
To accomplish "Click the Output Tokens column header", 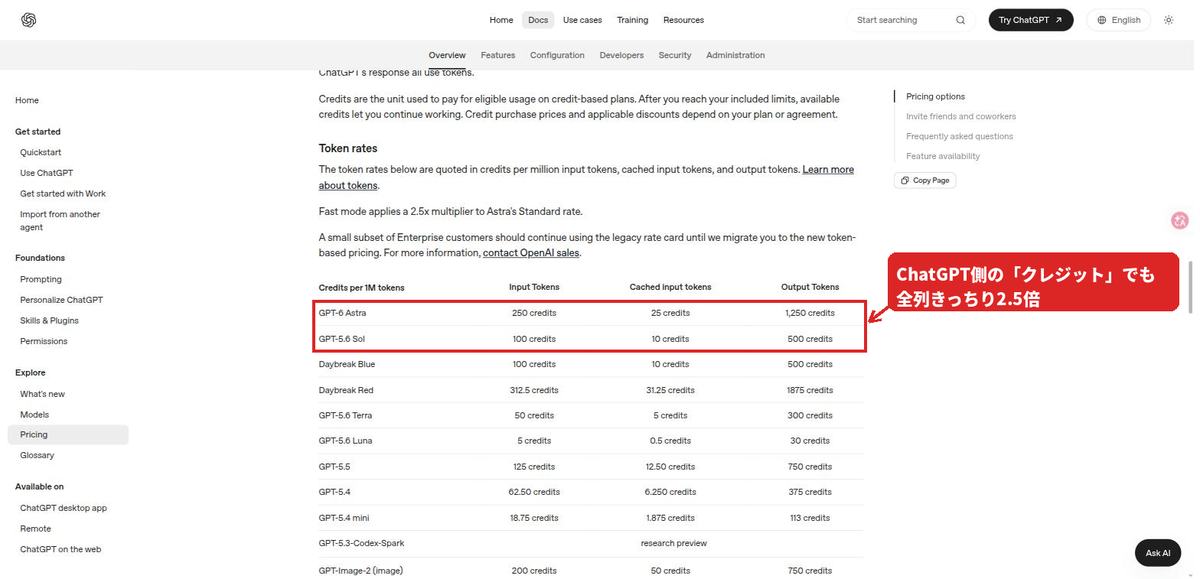I will tap(810, 287).
